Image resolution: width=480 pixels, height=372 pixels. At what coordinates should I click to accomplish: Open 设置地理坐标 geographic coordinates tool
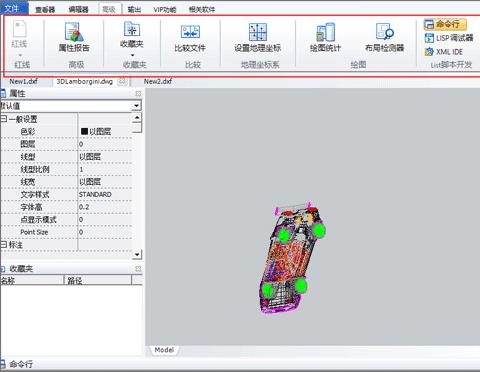point(257,38)
